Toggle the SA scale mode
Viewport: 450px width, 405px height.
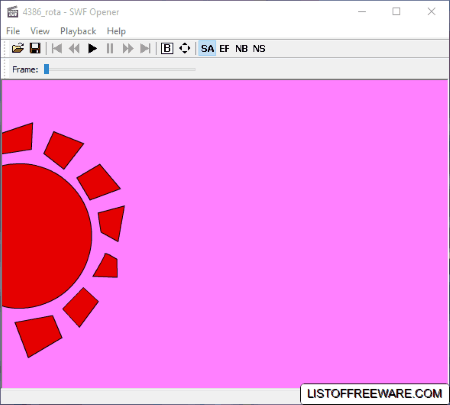pyautogui.click(x=207, y=49)
